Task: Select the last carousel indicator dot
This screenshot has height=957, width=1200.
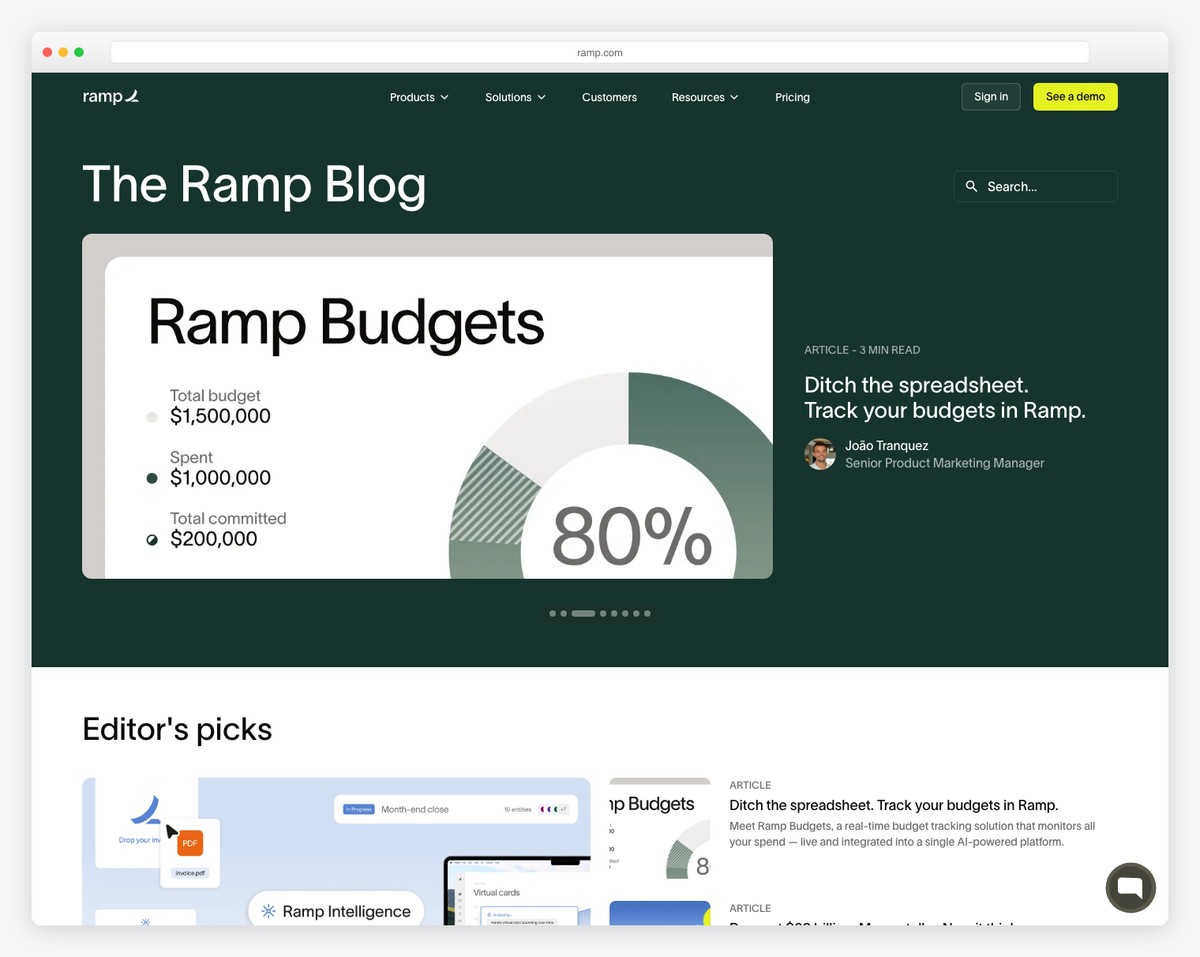Action: [x=647, y=613]
